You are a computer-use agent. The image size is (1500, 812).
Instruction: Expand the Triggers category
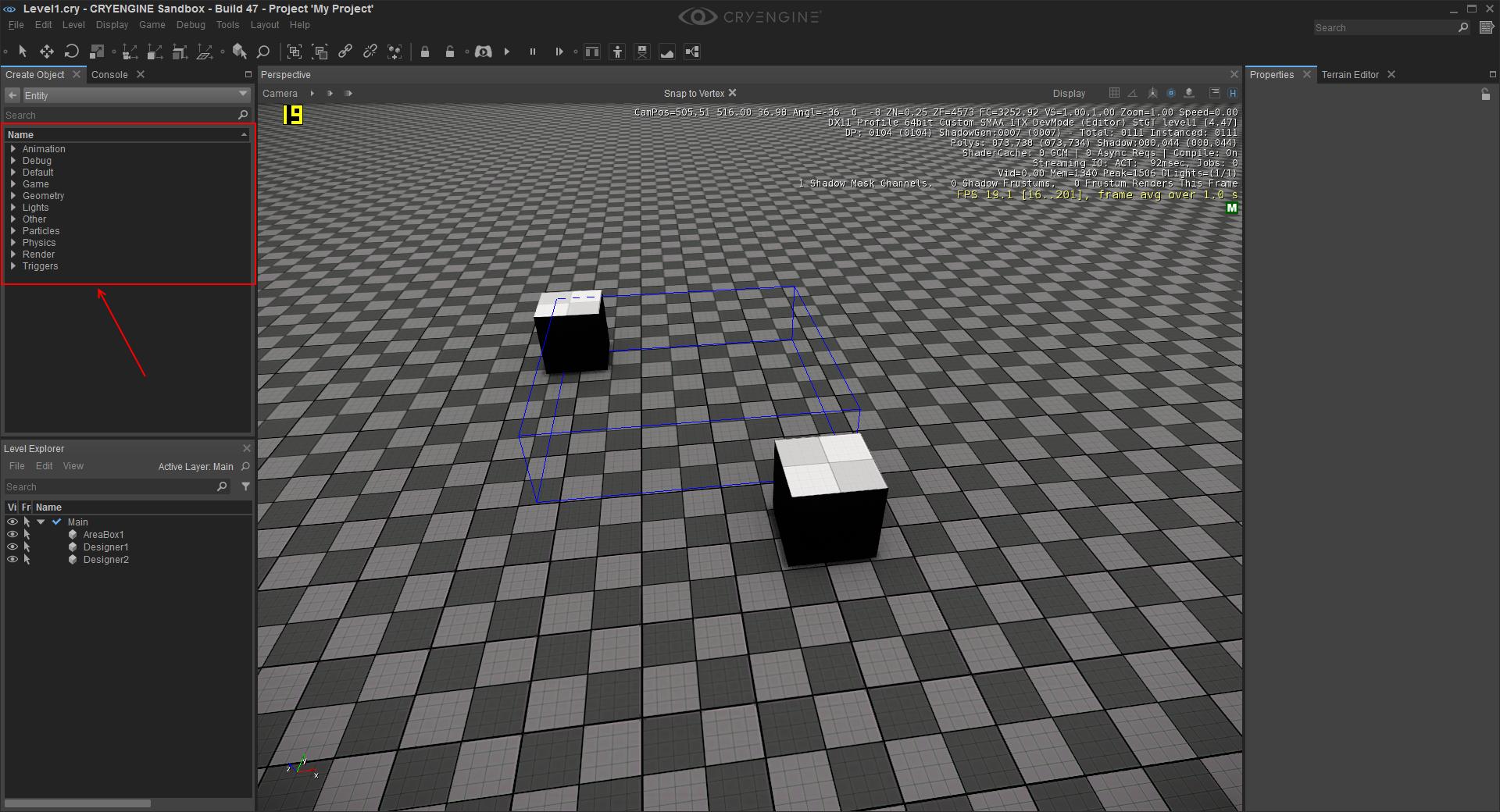coord(13,265)
